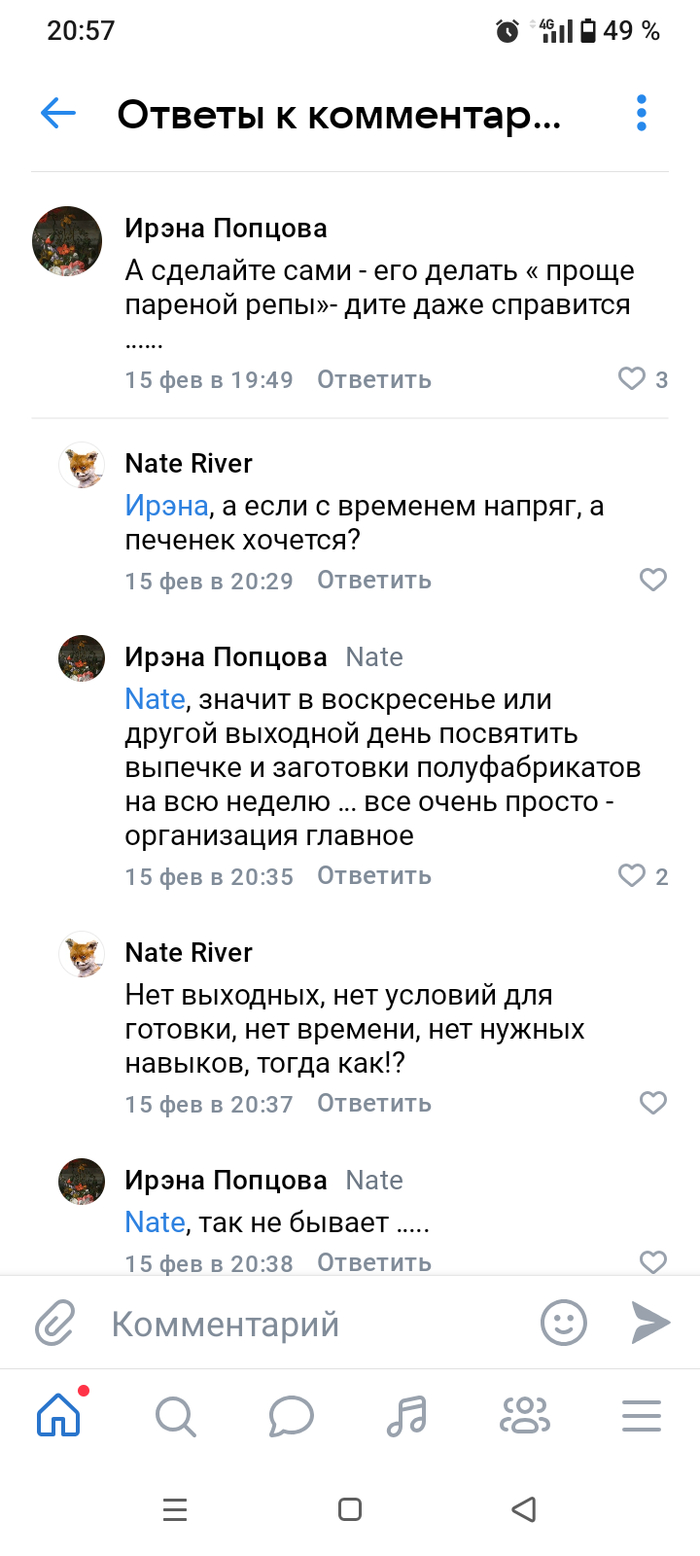
Task: Open the emoji smiley picker
Action: pyautogui.click(x=563, y=1323)
